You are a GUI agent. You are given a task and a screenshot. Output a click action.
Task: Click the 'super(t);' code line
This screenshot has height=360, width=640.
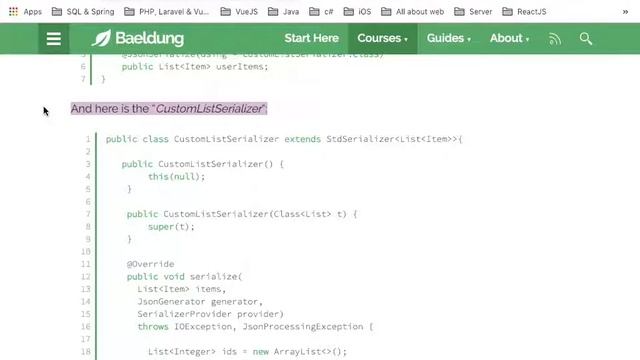(x=171, y=227)
